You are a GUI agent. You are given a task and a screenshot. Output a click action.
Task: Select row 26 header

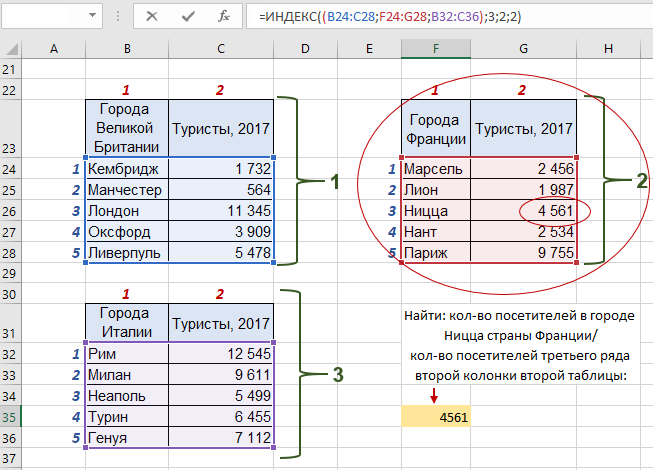11,211
